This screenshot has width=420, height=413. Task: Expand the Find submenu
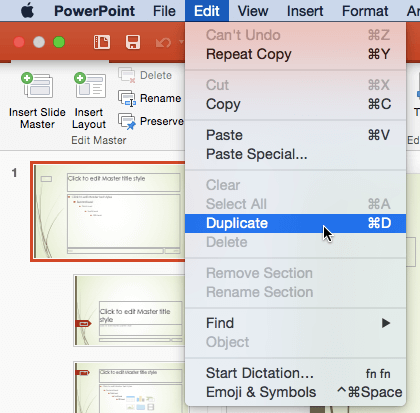295,323
